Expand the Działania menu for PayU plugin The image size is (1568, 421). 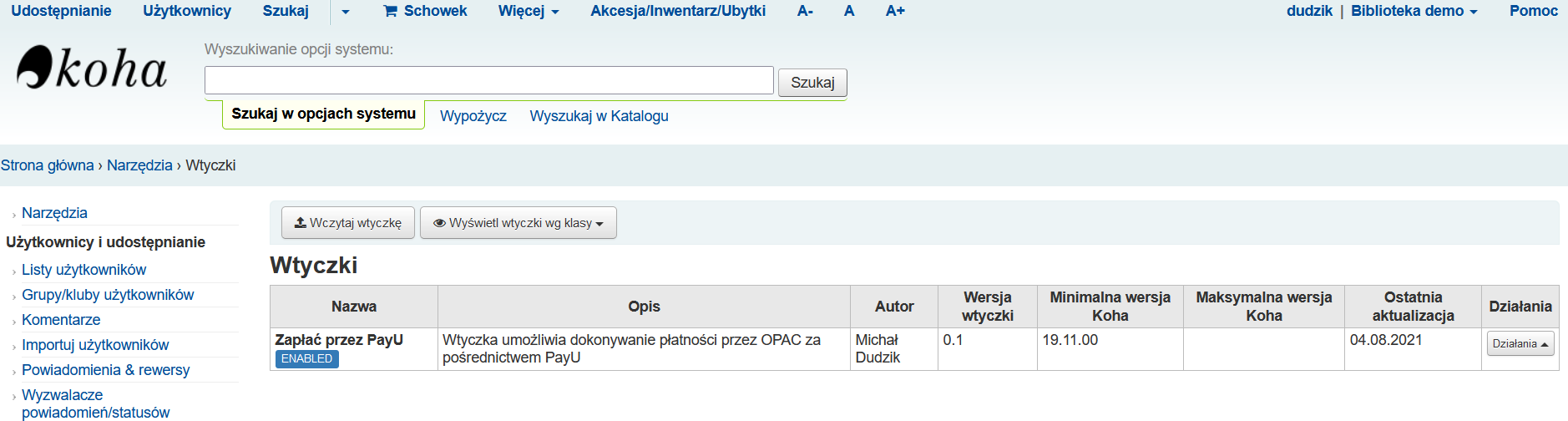pos(1520,343)
